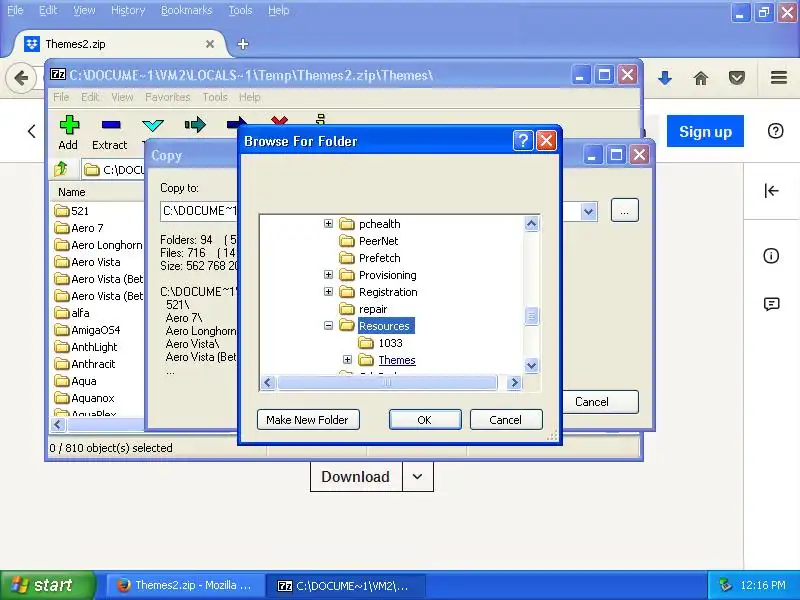The image size is (800, 600).
Task: Cancel the Copy dialog
Action: point(592,402)
